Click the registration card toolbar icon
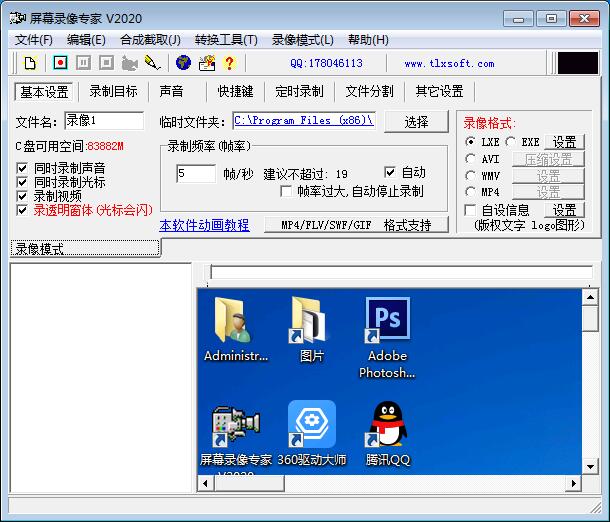 pos(207,63)
